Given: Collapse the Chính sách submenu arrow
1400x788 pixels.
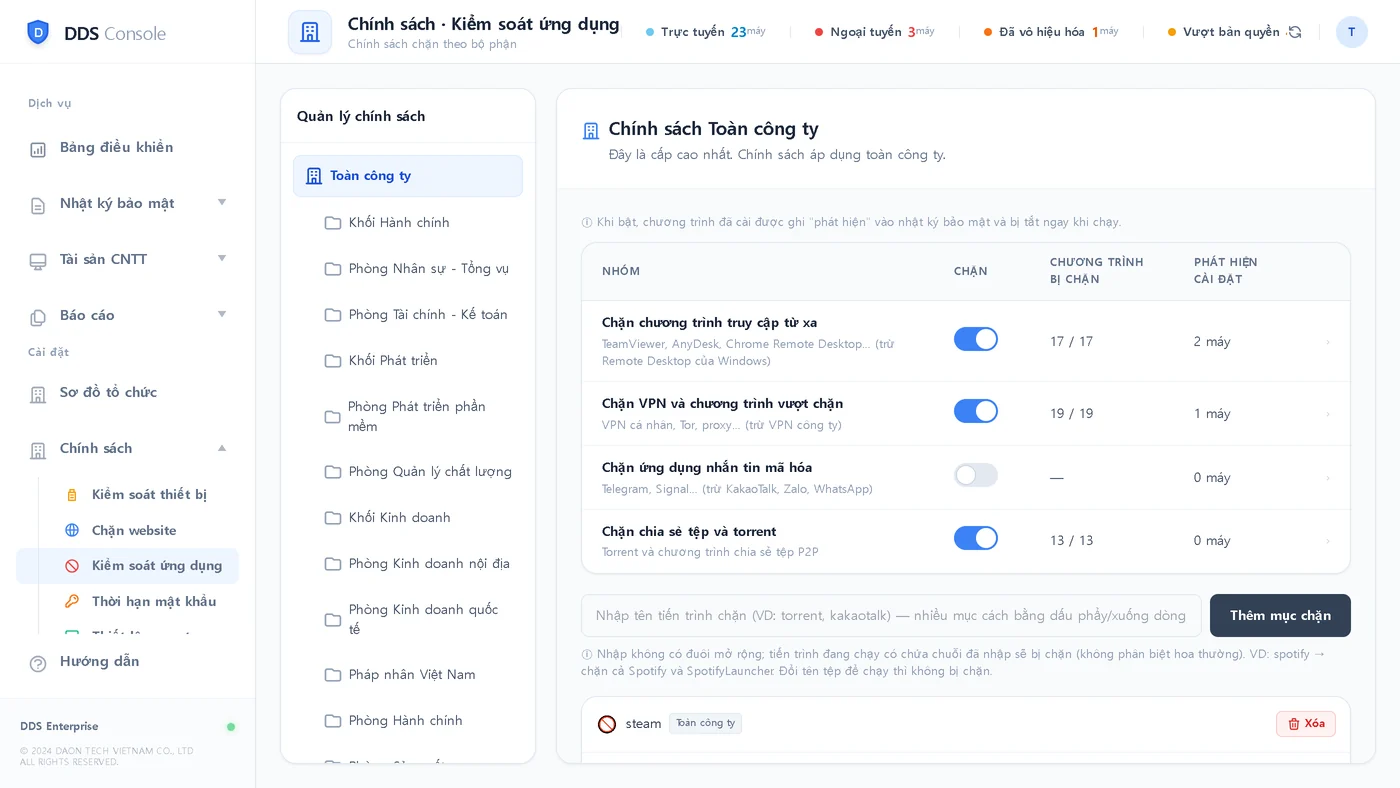Looking at the screenshot, I should (x=222, y=447).
